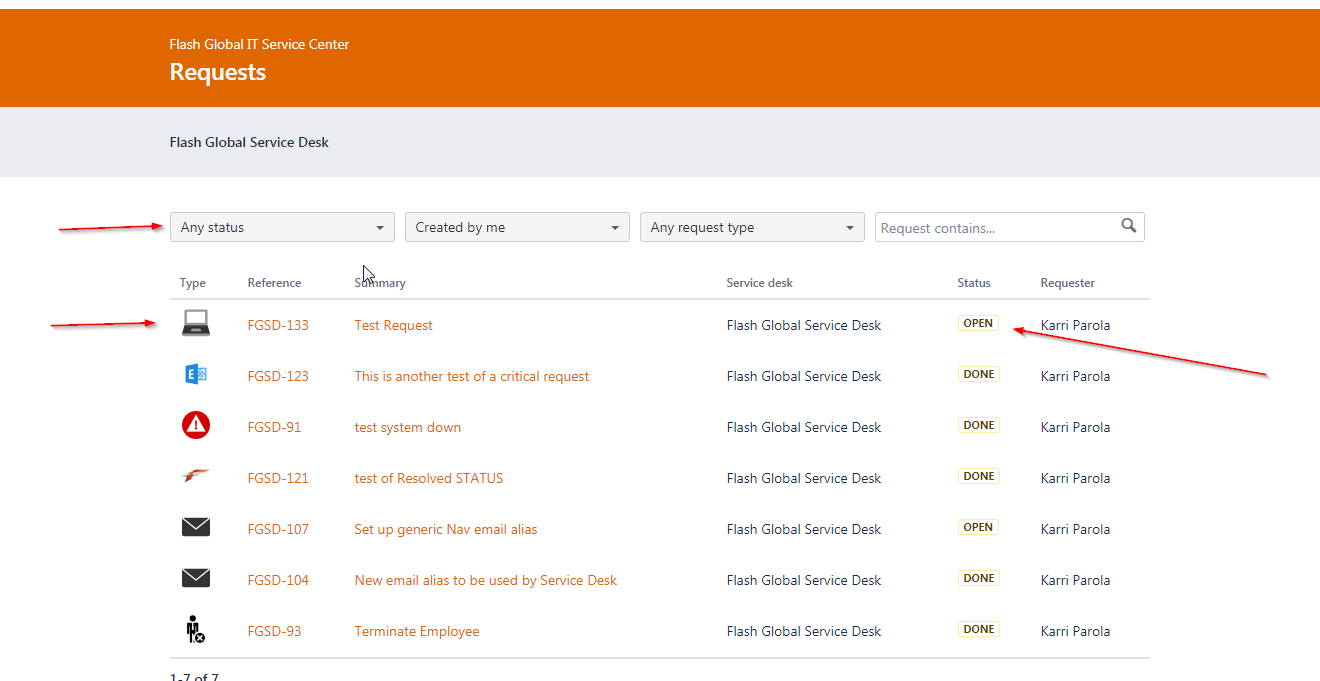1320x681 pixels.
Task: Click the terminate employee icon for FGSD-93
Action: (196, 629)
